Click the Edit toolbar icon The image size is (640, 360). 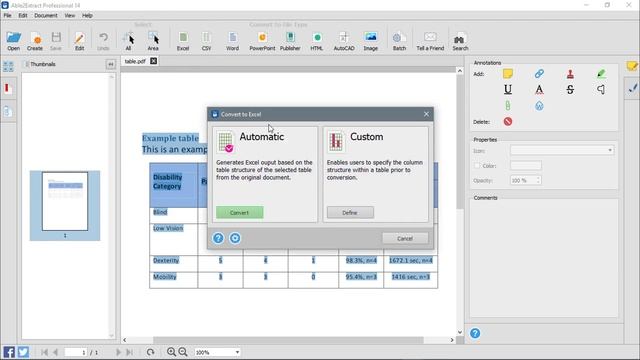[x=79, y=41]
